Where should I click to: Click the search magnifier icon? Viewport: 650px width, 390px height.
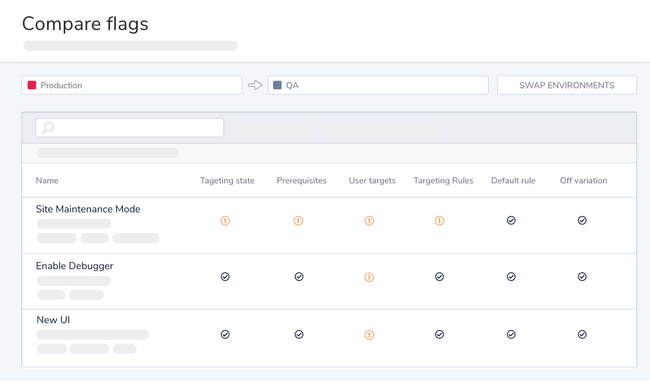[48, 128]
